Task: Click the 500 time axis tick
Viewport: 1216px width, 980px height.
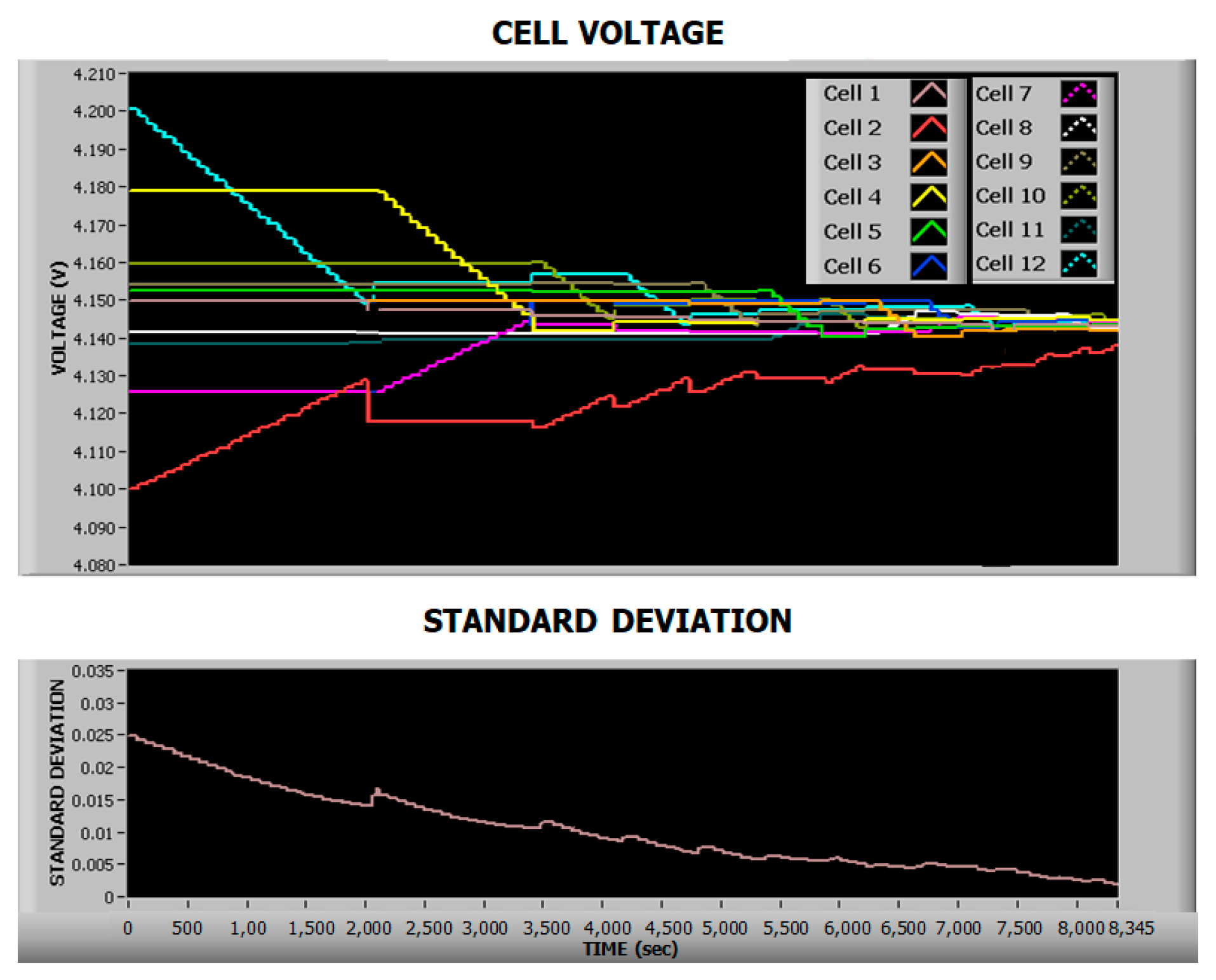Action: (187, 928)
